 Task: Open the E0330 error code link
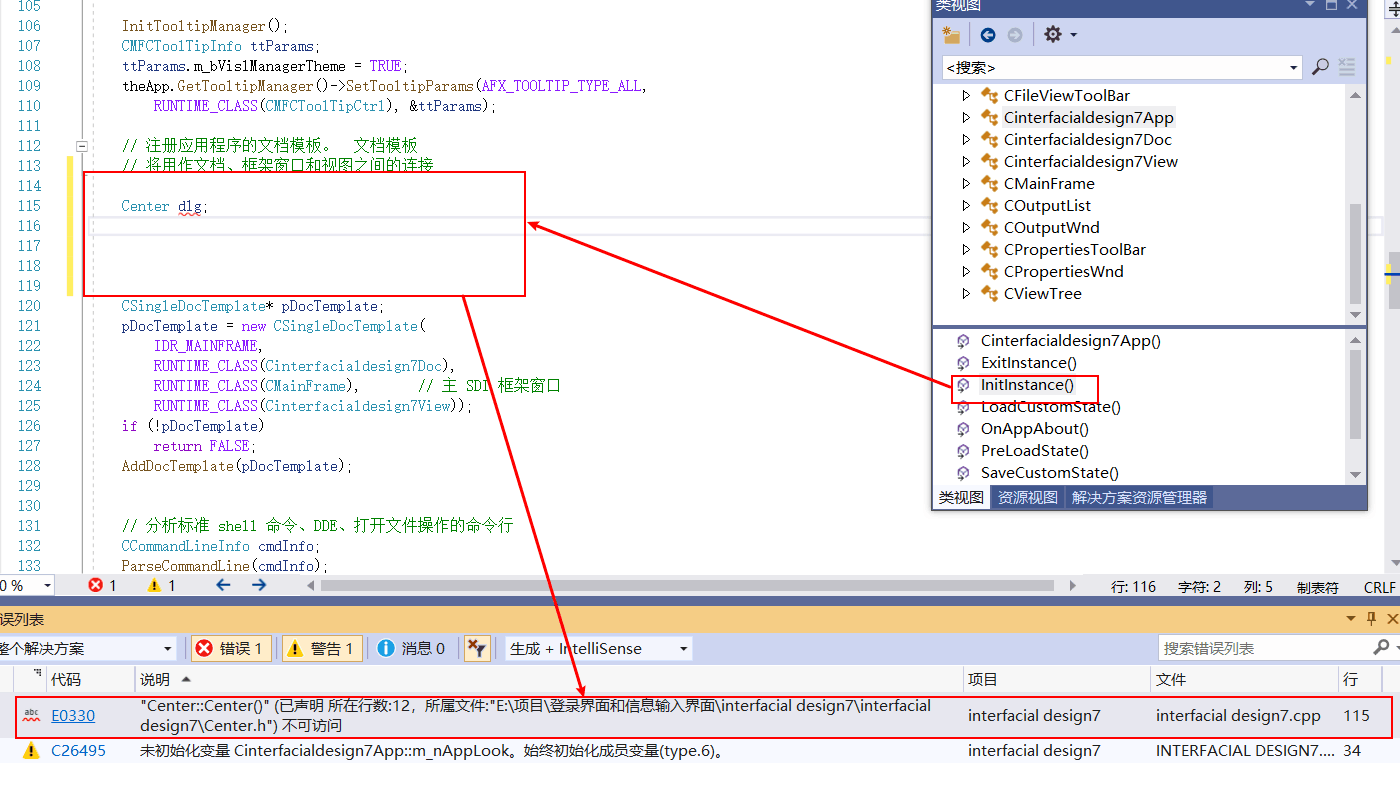(x=73, y=716)
